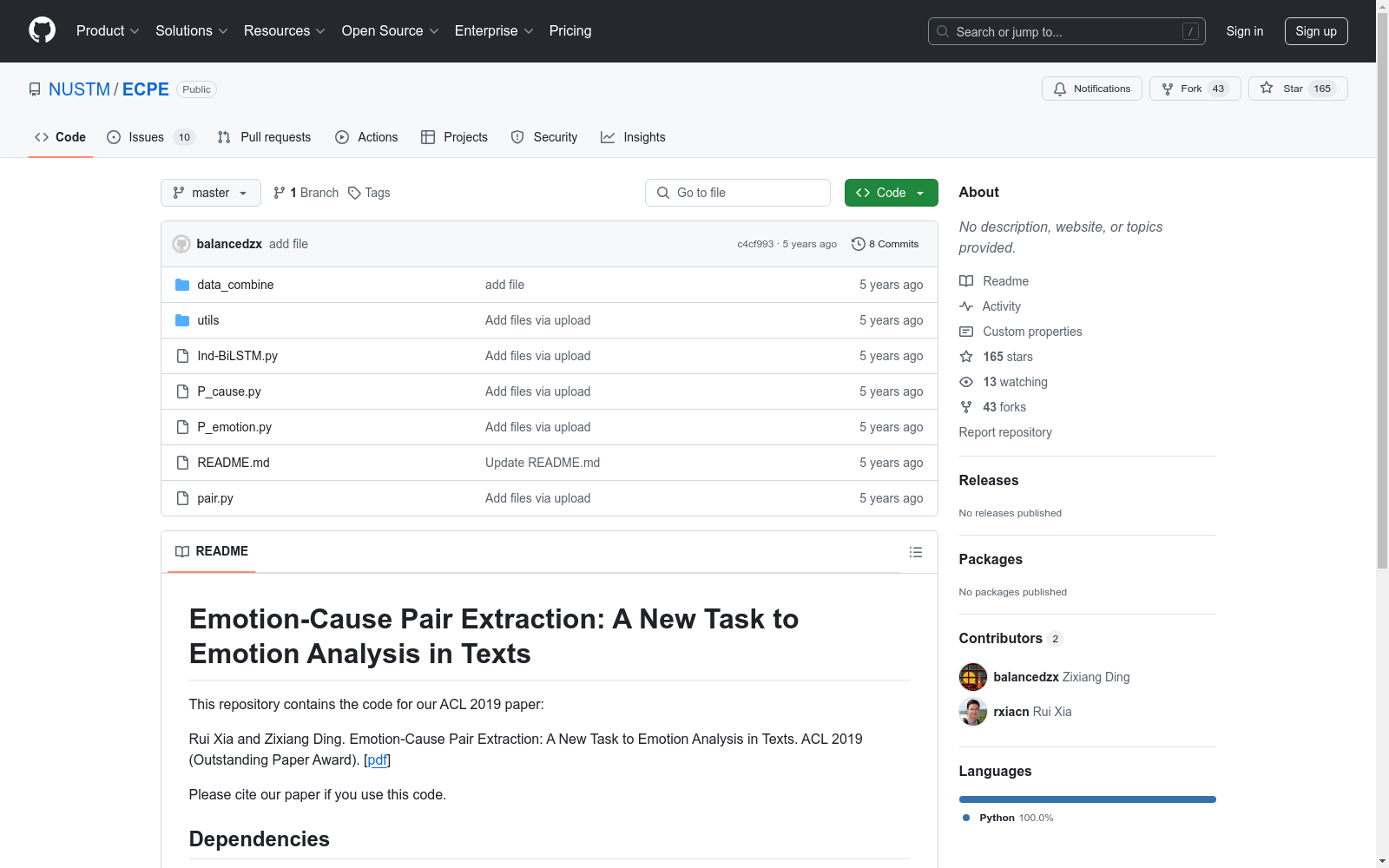Click the Sign up button
This screenshot has height=868, width=1389.
(1316, 31)
